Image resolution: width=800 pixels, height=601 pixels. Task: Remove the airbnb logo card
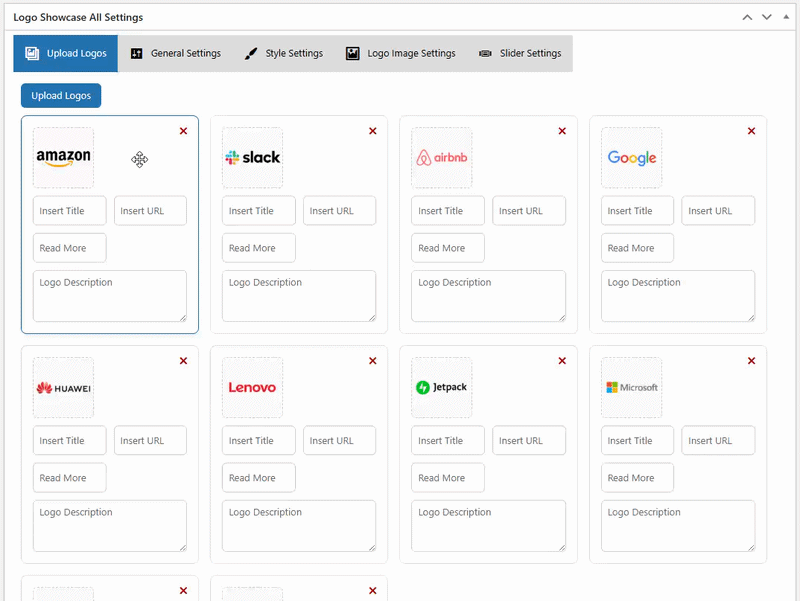click(562, 131)
